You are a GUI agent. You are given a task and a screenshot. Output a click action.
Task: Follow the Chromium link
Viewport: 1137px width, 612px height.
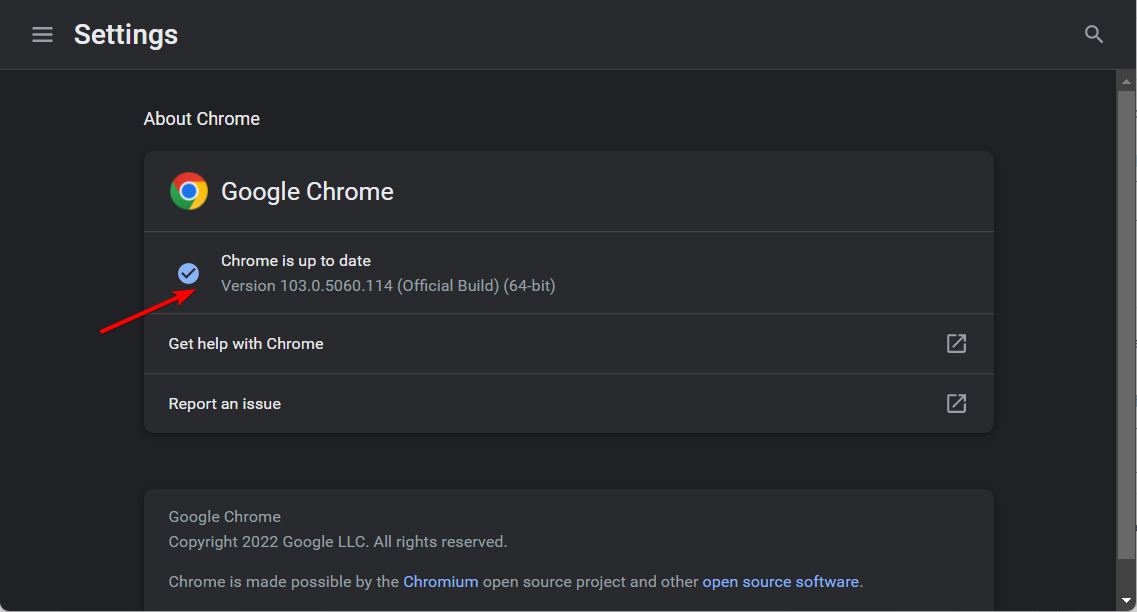(x=441, y=582)
